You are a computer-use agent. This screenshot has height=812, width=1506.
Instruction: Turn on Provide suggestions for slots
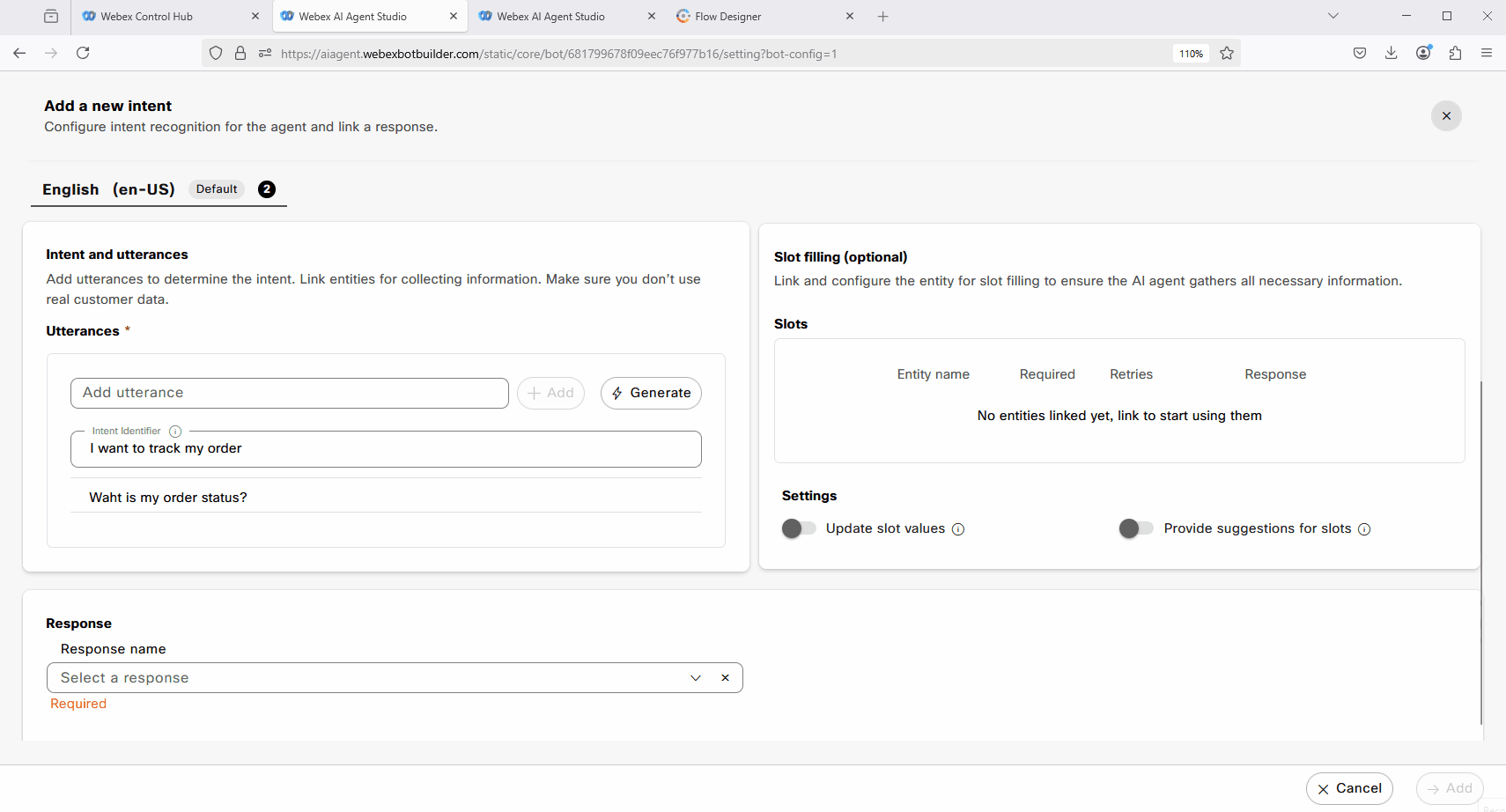coord(1135,528)
